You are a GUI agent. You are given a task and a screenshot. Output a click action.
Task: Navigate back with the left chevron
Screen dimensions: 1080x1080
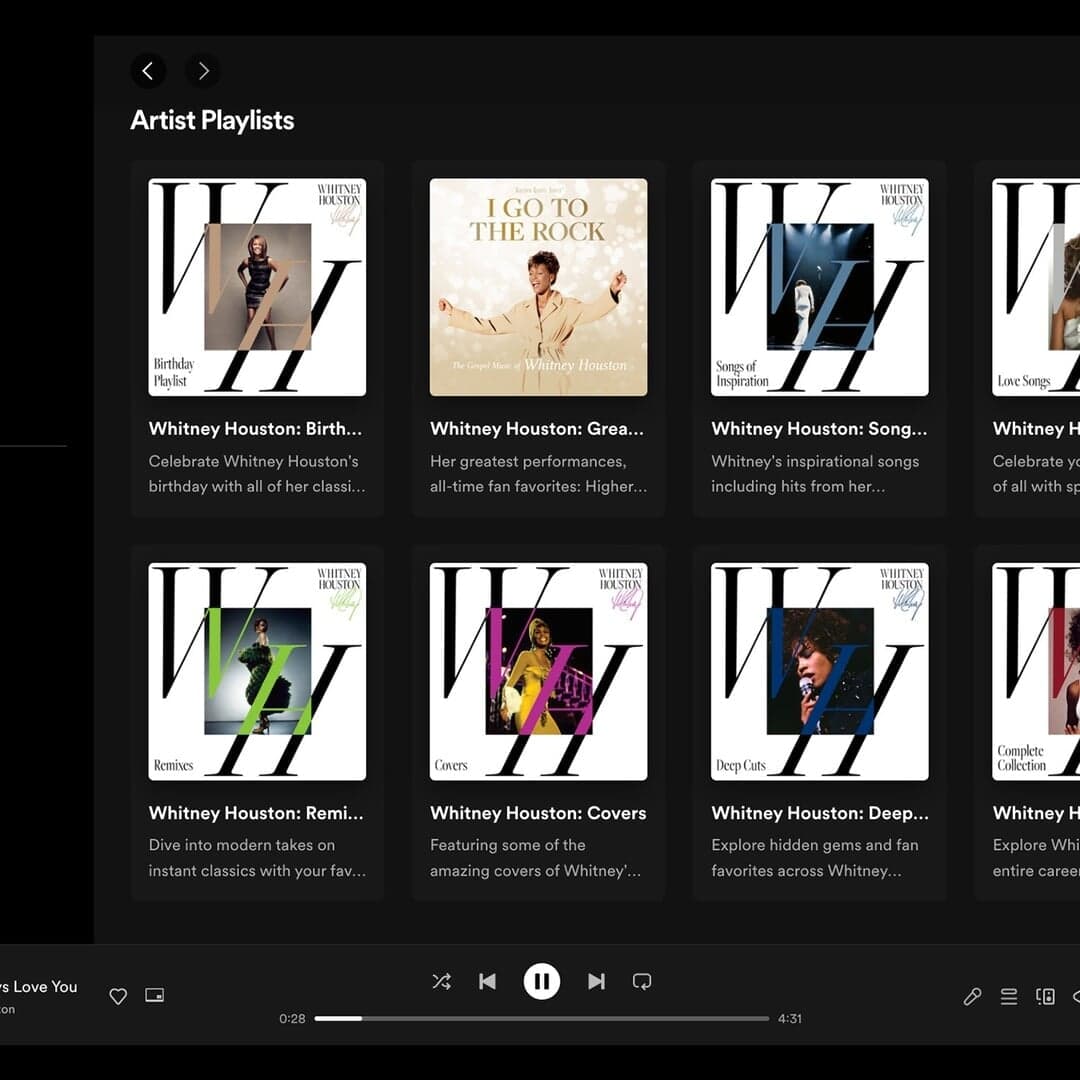148,70
